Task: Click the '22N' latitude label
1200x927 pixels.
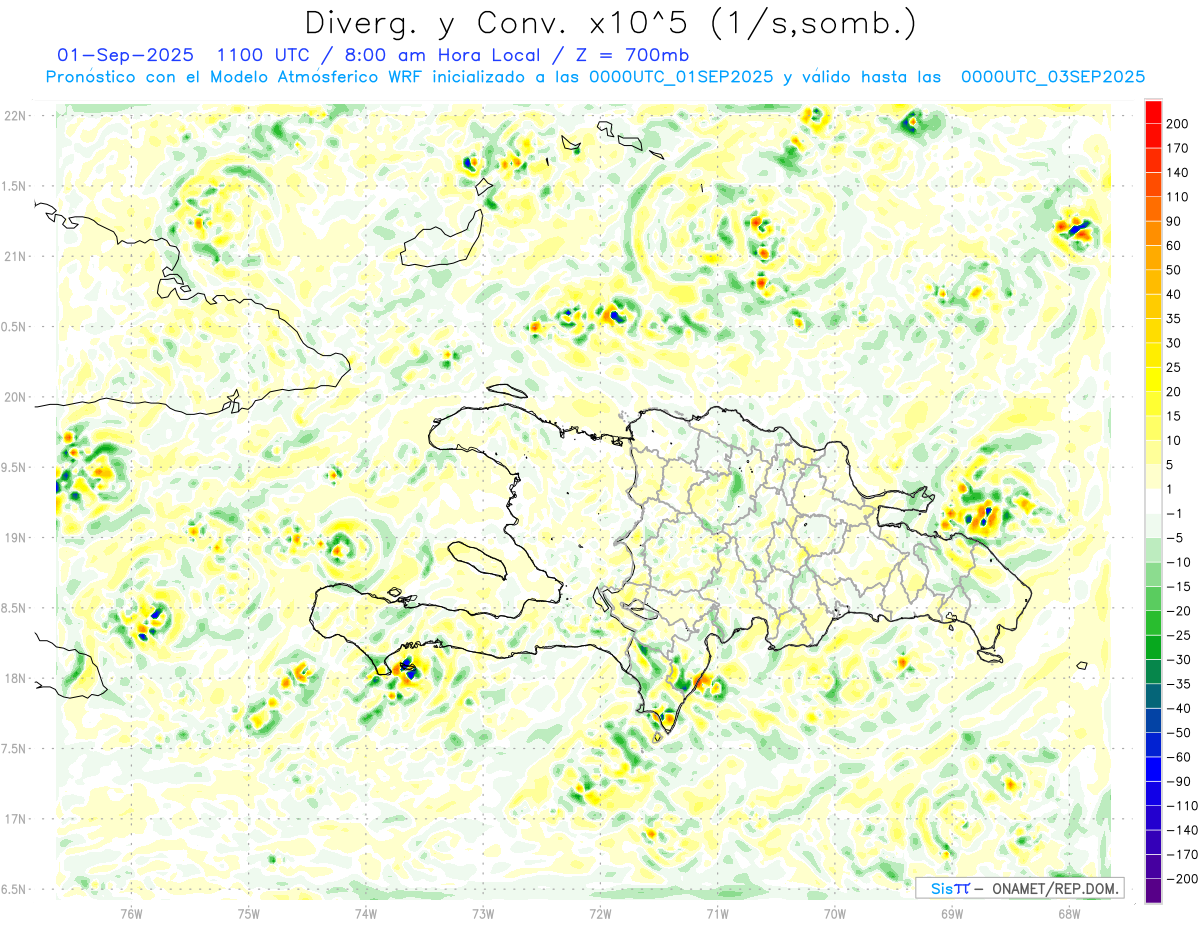Action: pos(15,116)
